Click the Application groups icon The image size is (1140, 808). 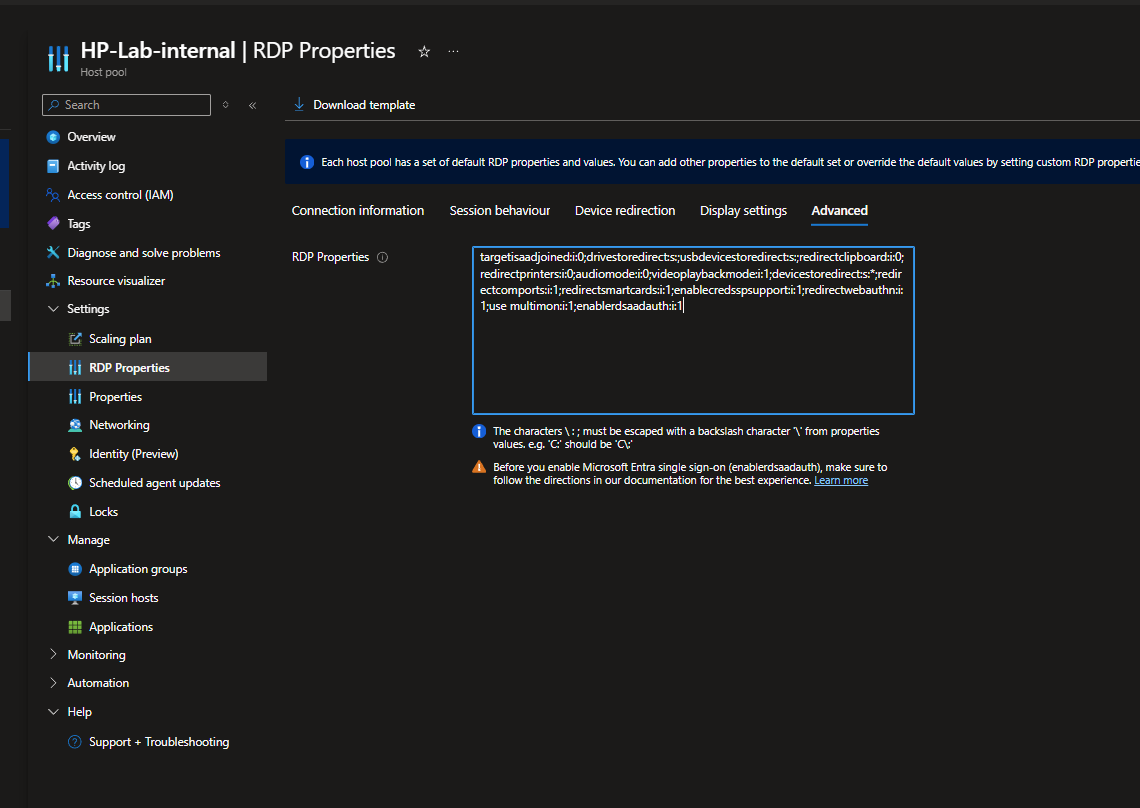click(75, 569)
